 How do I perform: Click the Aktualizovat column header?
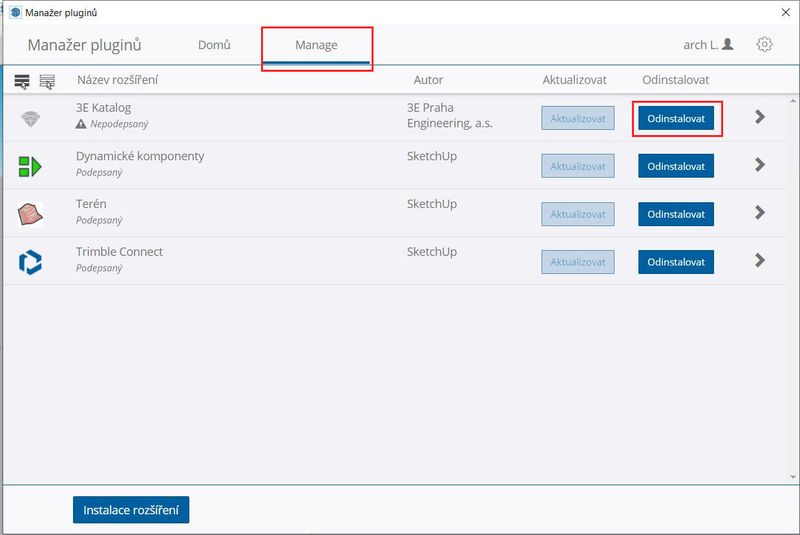tap(574, 80)
